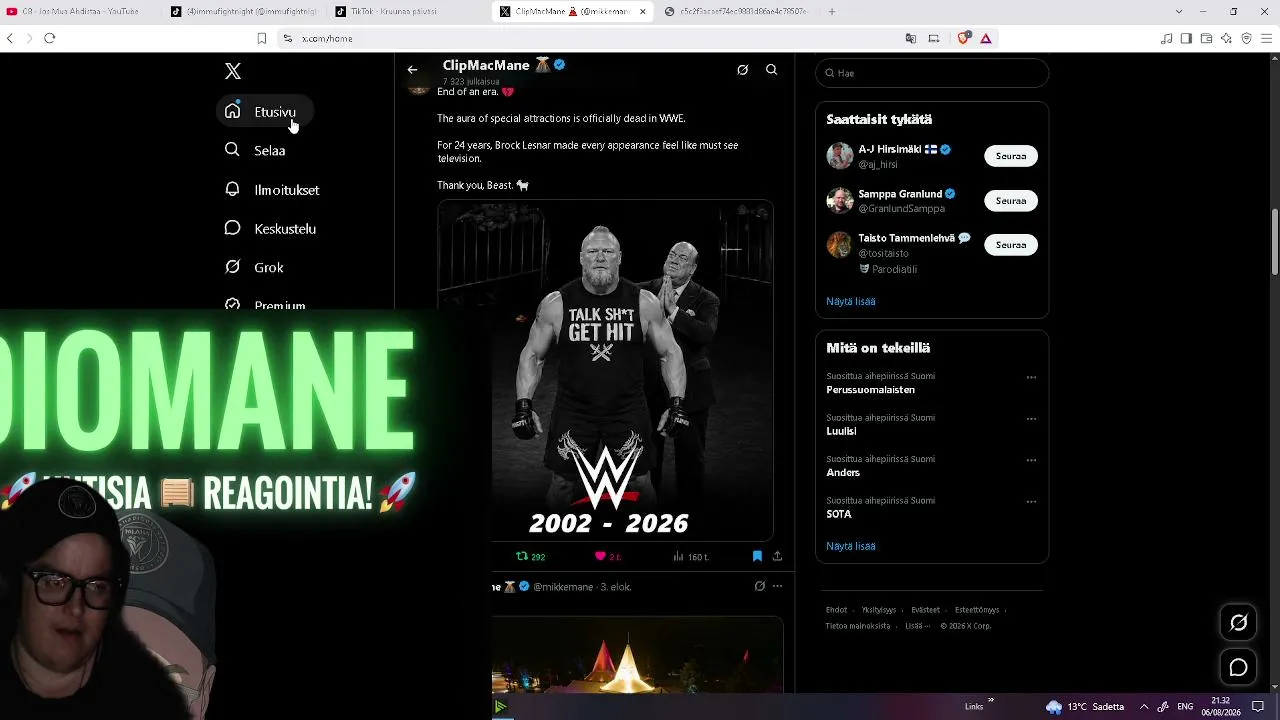Image resolution: width=1280 pixels, height=720 pixels.
Task: Open Brave Leo AI sparkle icon
Action: [1226, 38]
